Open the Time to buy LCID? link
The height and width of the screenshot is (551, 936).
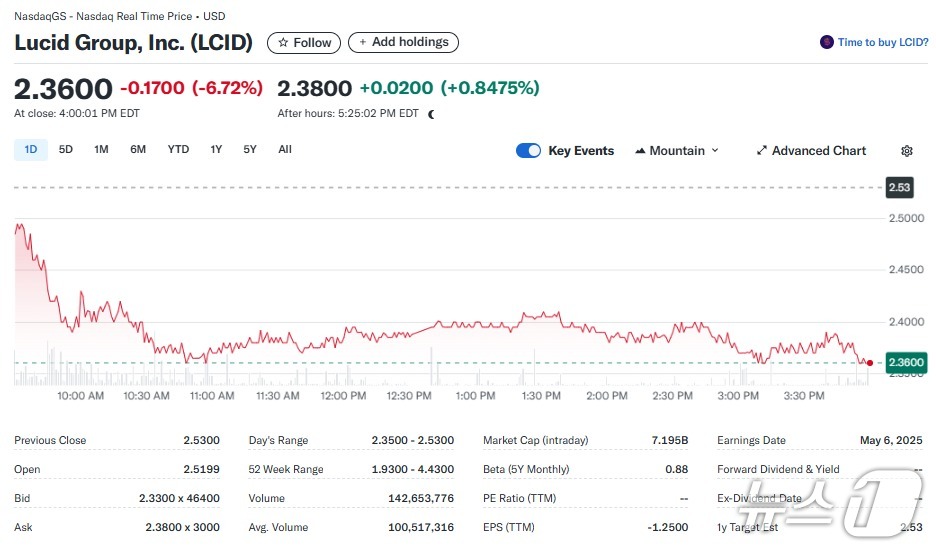[x=882, y=42]
